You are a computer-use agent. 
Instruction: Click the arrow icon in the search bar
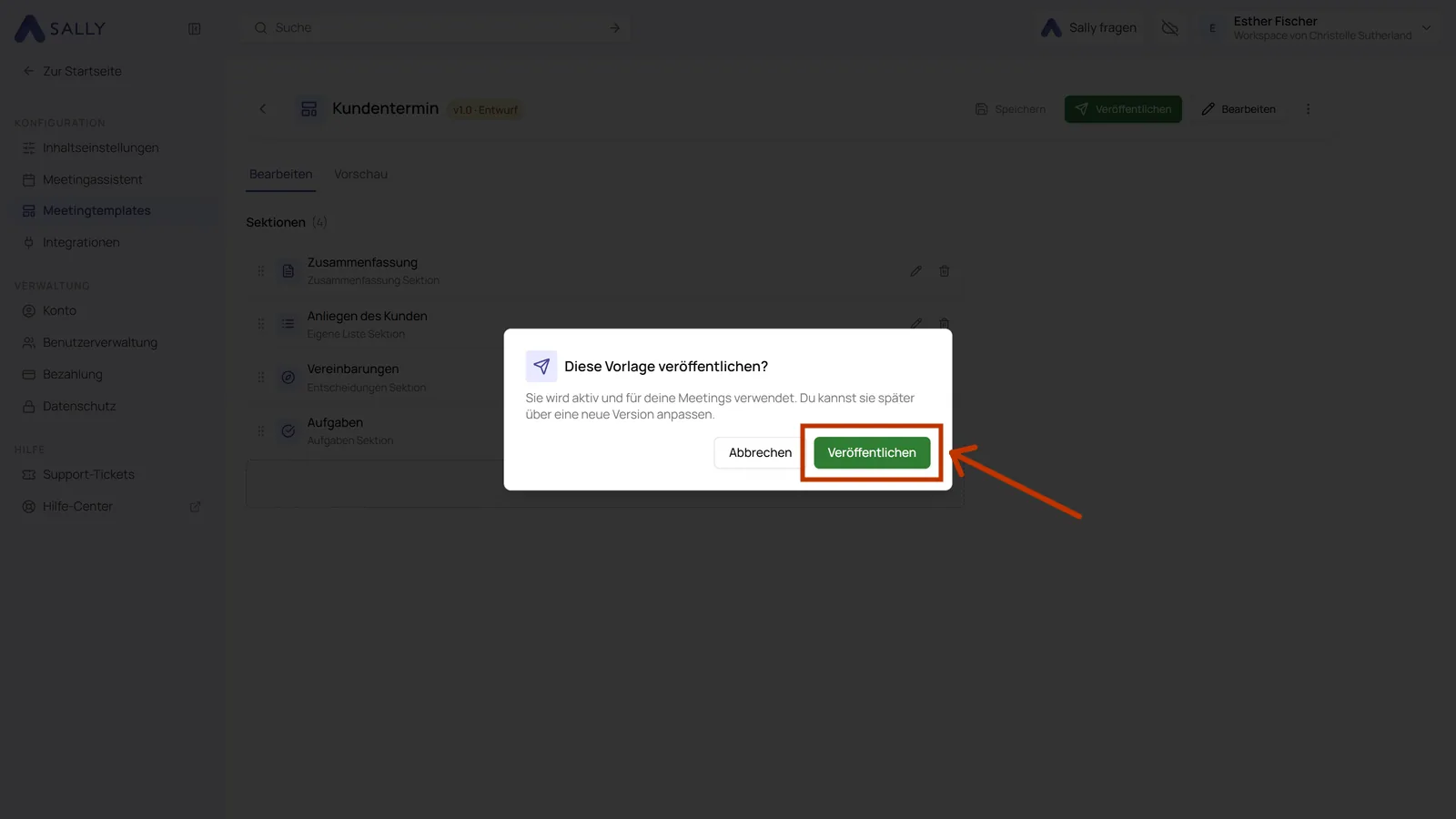click(x=615, y=28)
